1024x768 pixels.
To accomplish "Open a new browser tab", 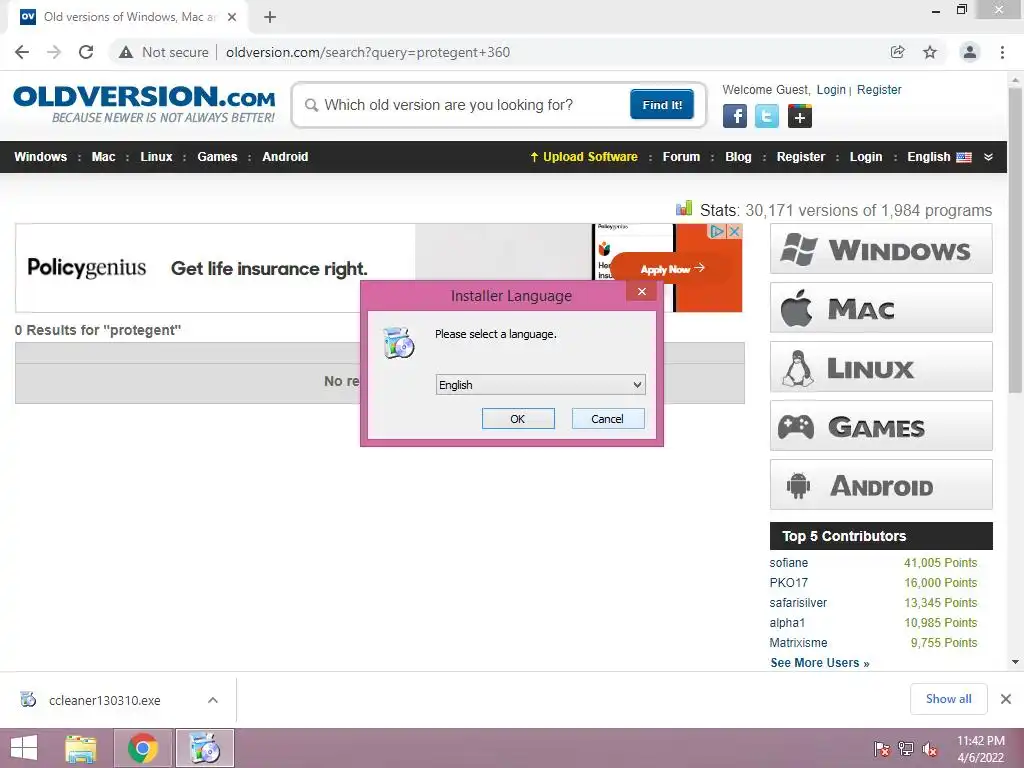I will [270, 17].
